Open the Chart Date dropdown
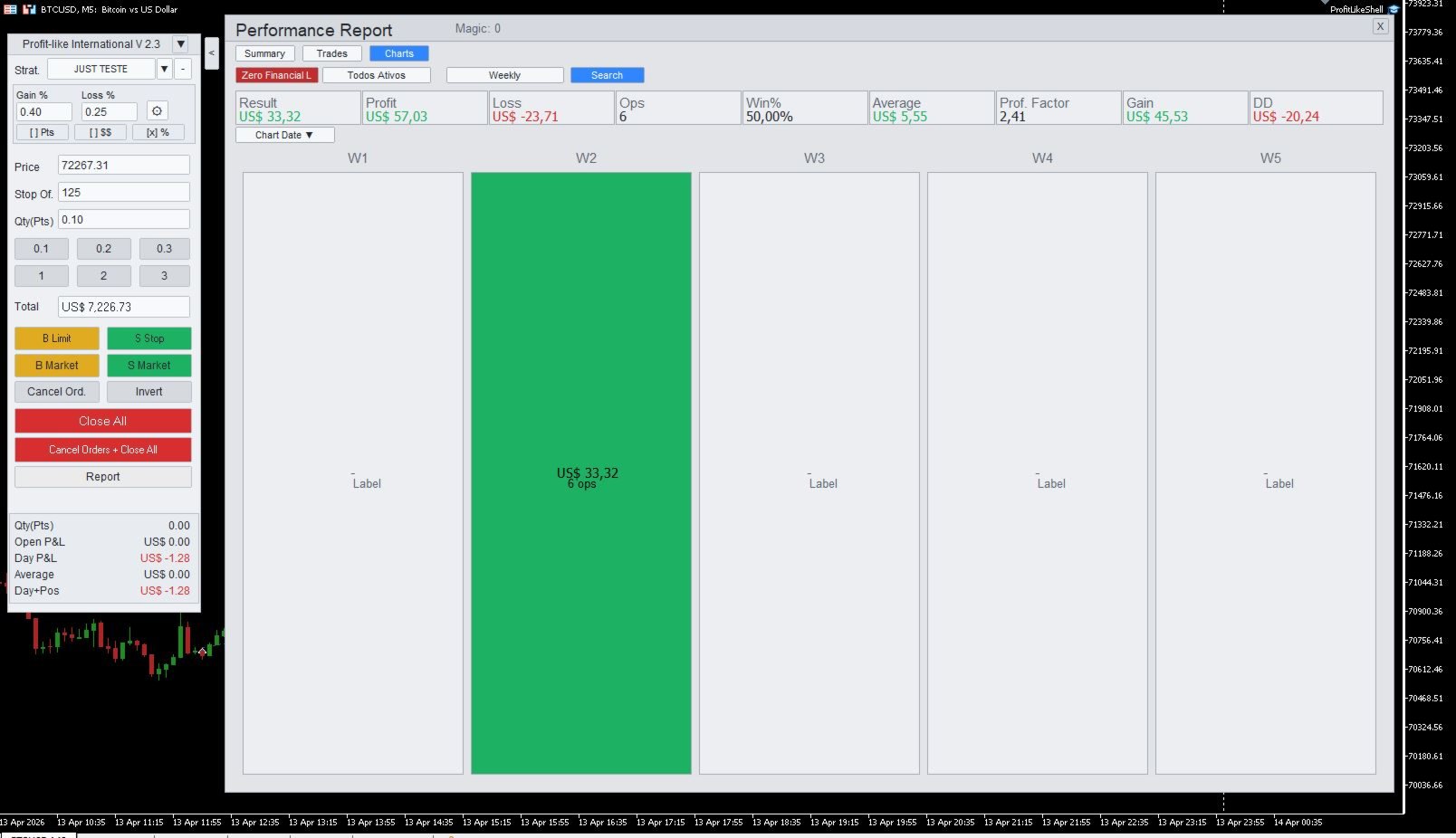 (x=284, y=135)
